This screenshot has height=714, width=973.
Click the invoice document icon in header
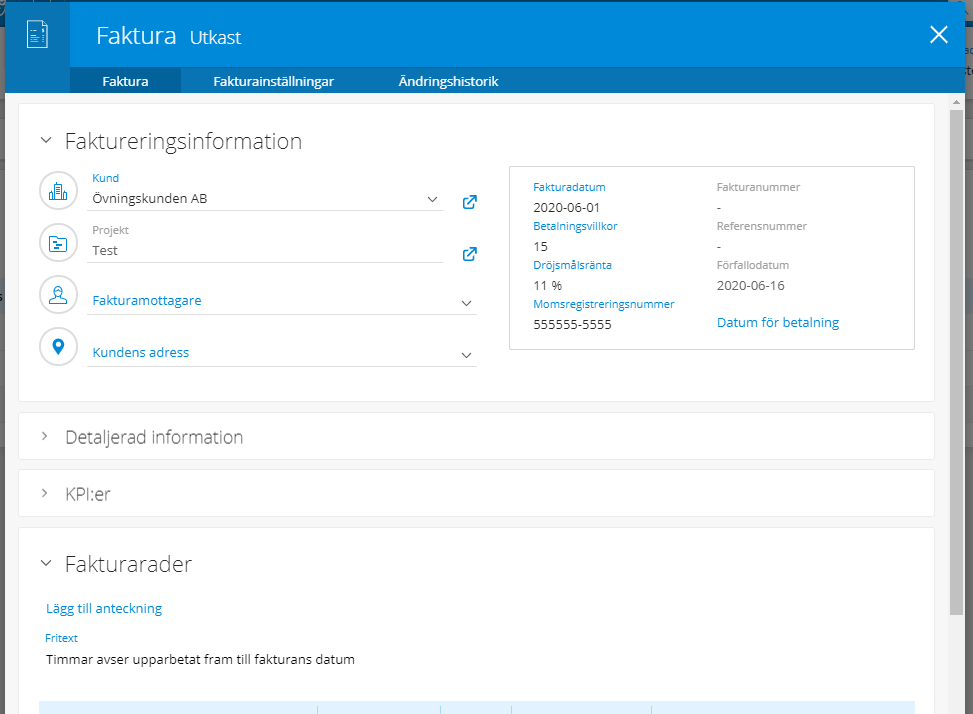38,35
